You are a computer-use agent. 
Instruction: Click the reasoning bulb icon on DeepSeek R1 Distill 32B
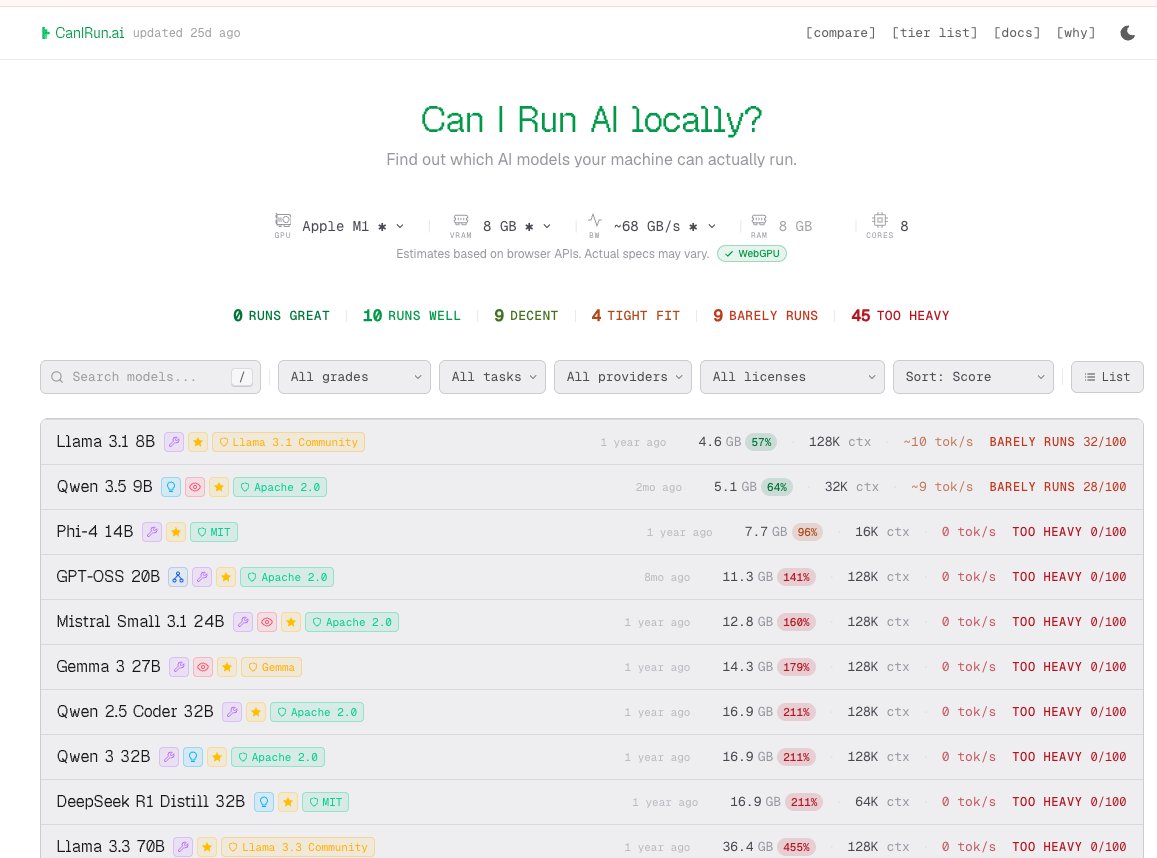point(263,802)
